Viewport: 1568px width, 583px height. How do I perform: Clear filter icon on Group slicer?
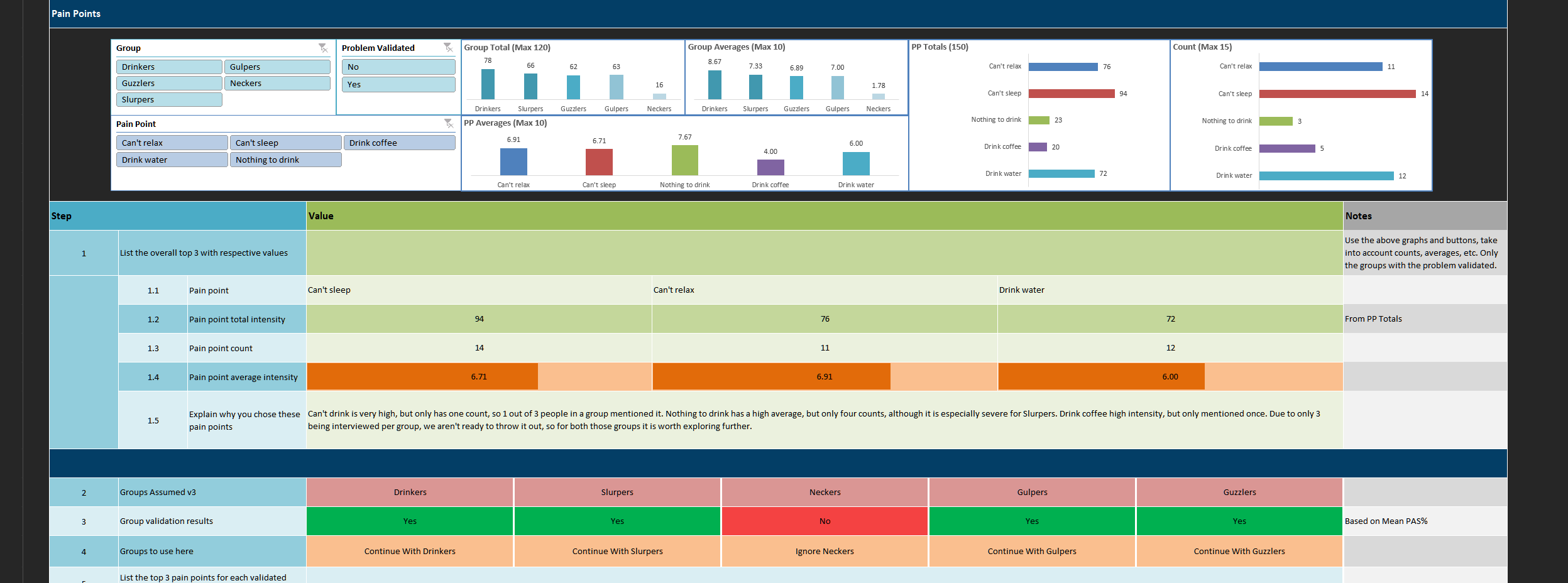pos(323,48)
